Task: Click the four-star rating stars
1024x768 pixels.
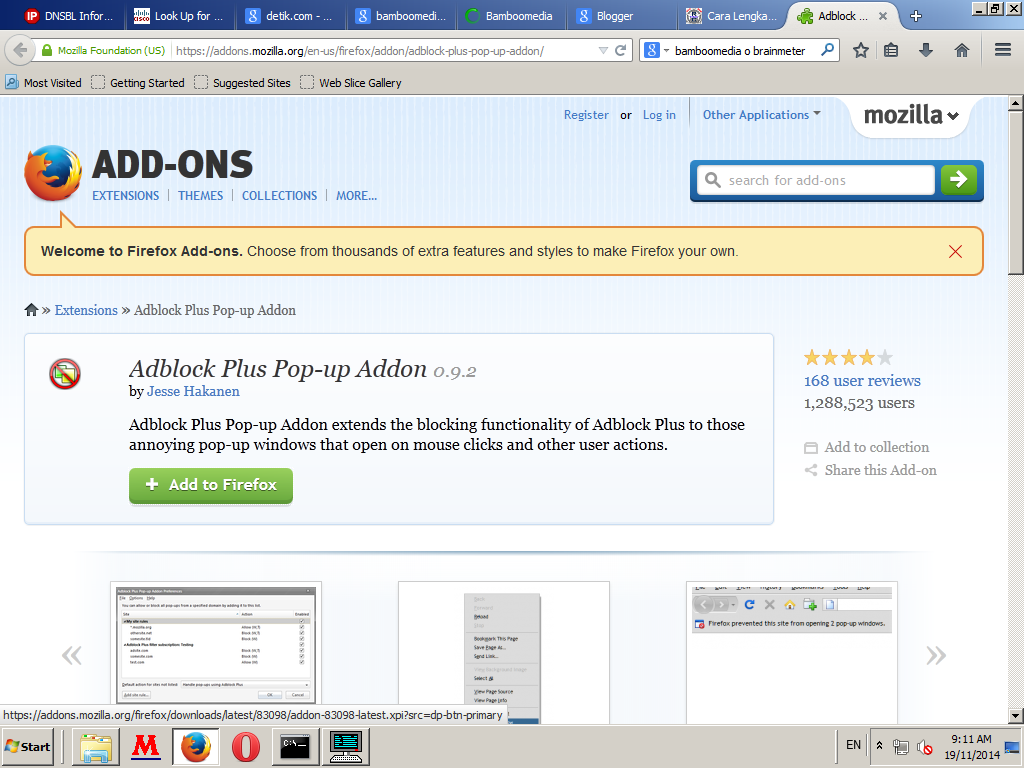Action: (848, 357)
